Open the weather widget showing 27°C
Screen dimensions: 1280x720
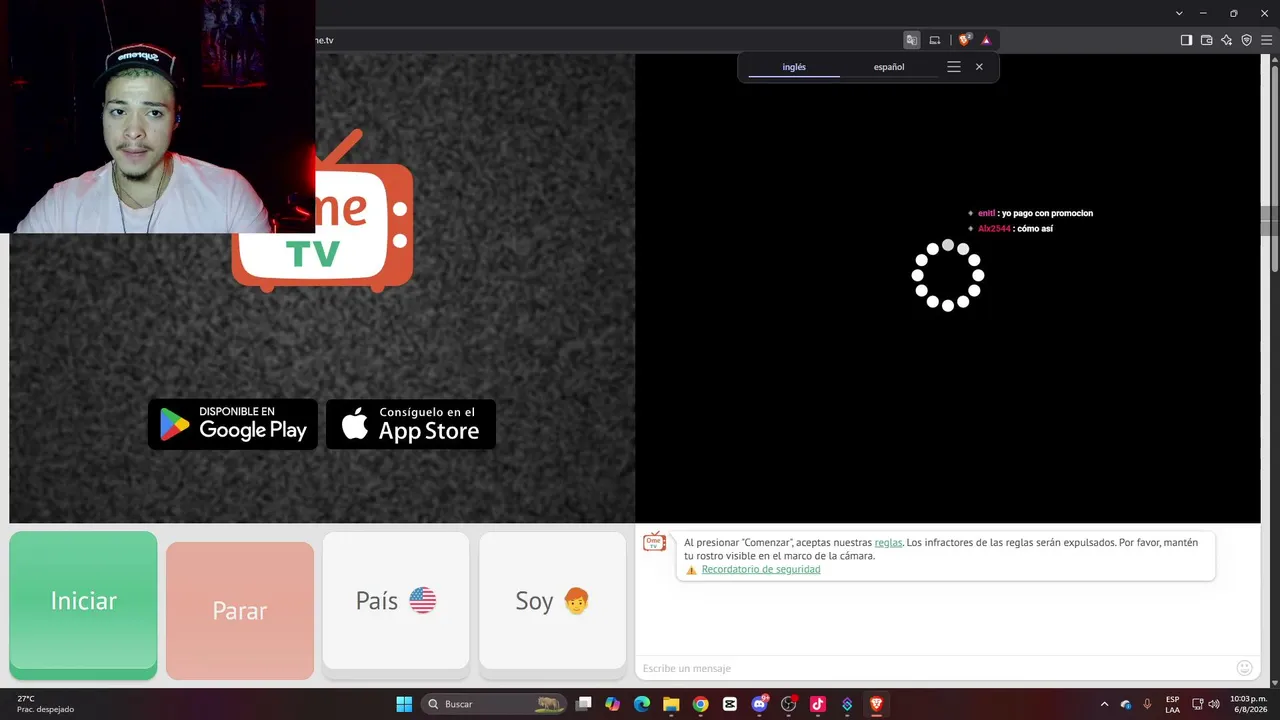[45, 704]
